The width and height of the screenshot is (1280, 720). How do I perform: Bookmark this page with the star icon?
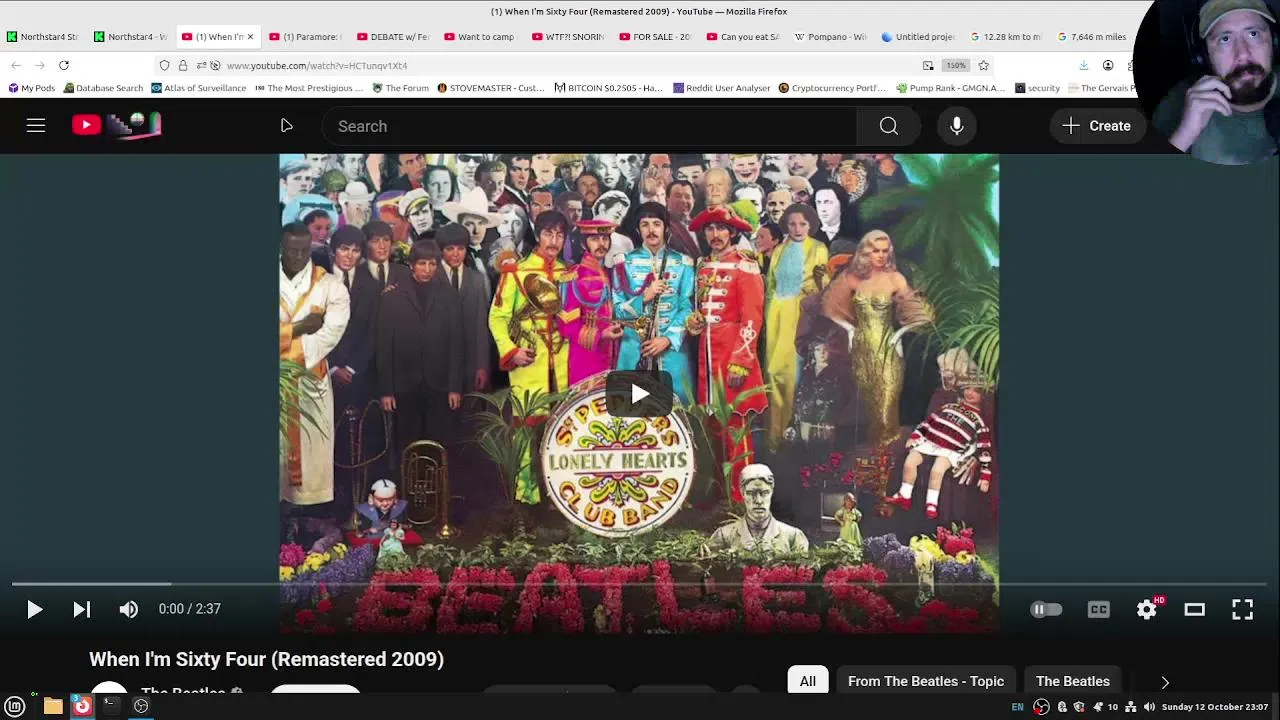point(984,65)
